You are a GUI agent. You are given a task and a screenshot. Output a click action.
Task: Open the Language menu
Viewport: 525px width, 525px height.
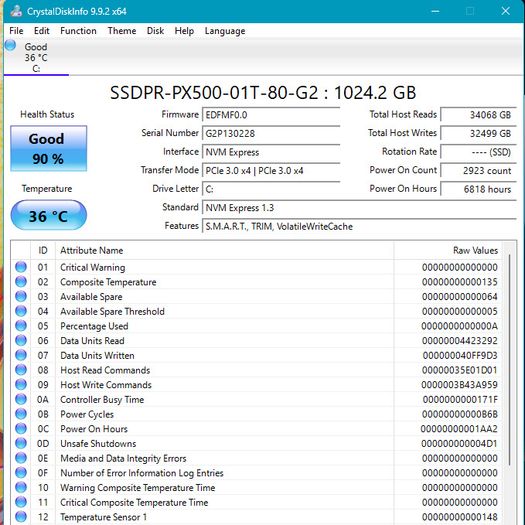coord(225,31)
